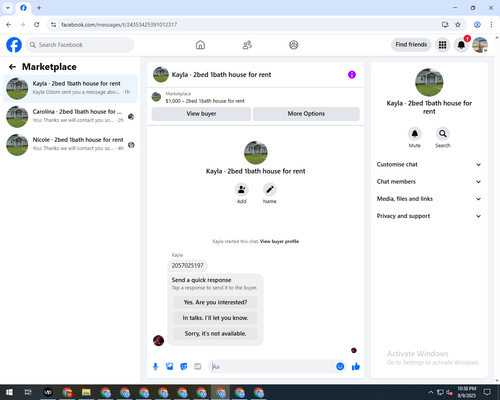500x400 pixels.
Task: Open the Groups icon in top navigation
Action: point(294,45)
